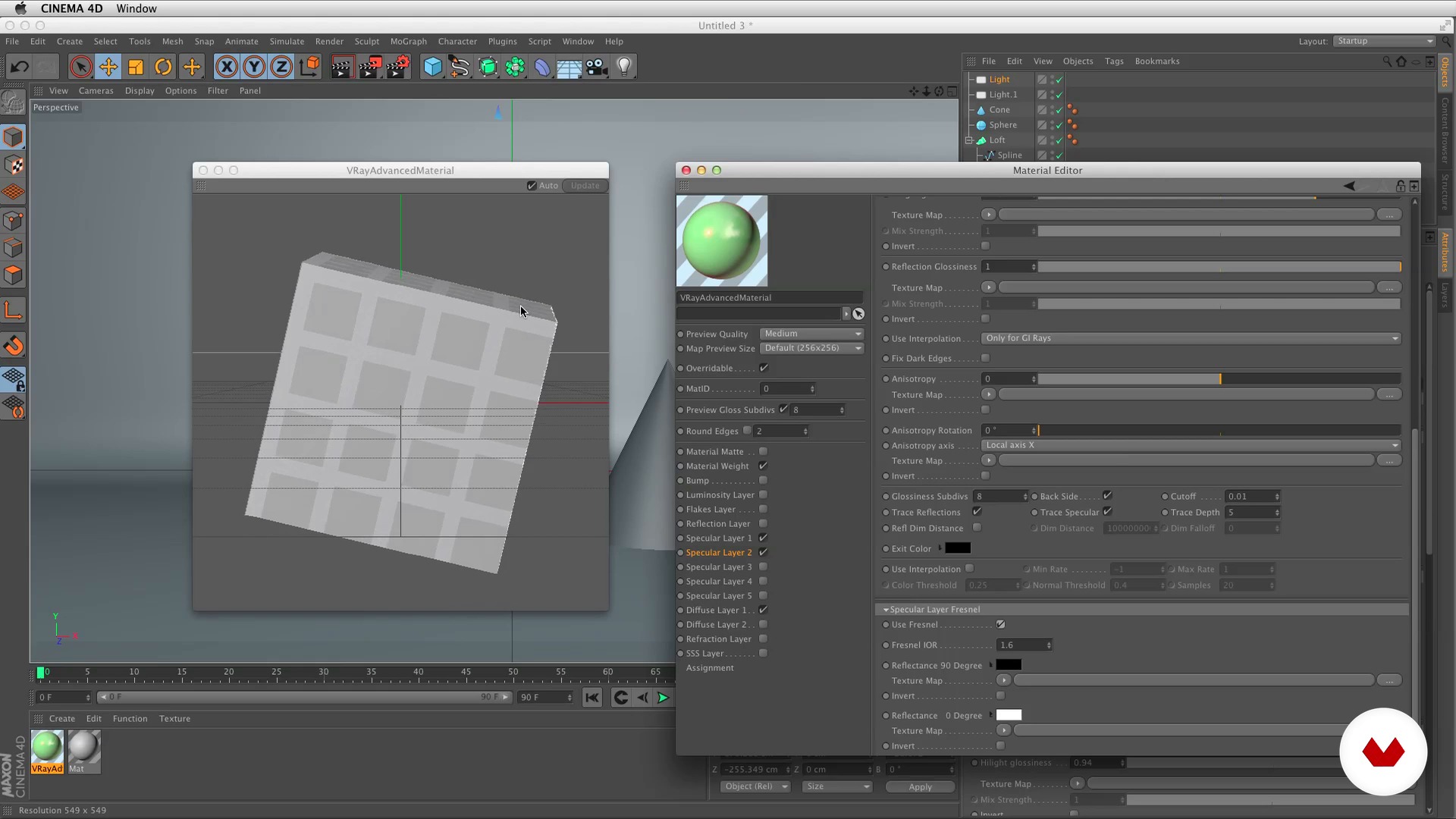The width and height of the screenshot is (1456, 819).
Task: Open Render Settings clapperboard with gear
Action: pyautogui.click(x=397, y=67)
